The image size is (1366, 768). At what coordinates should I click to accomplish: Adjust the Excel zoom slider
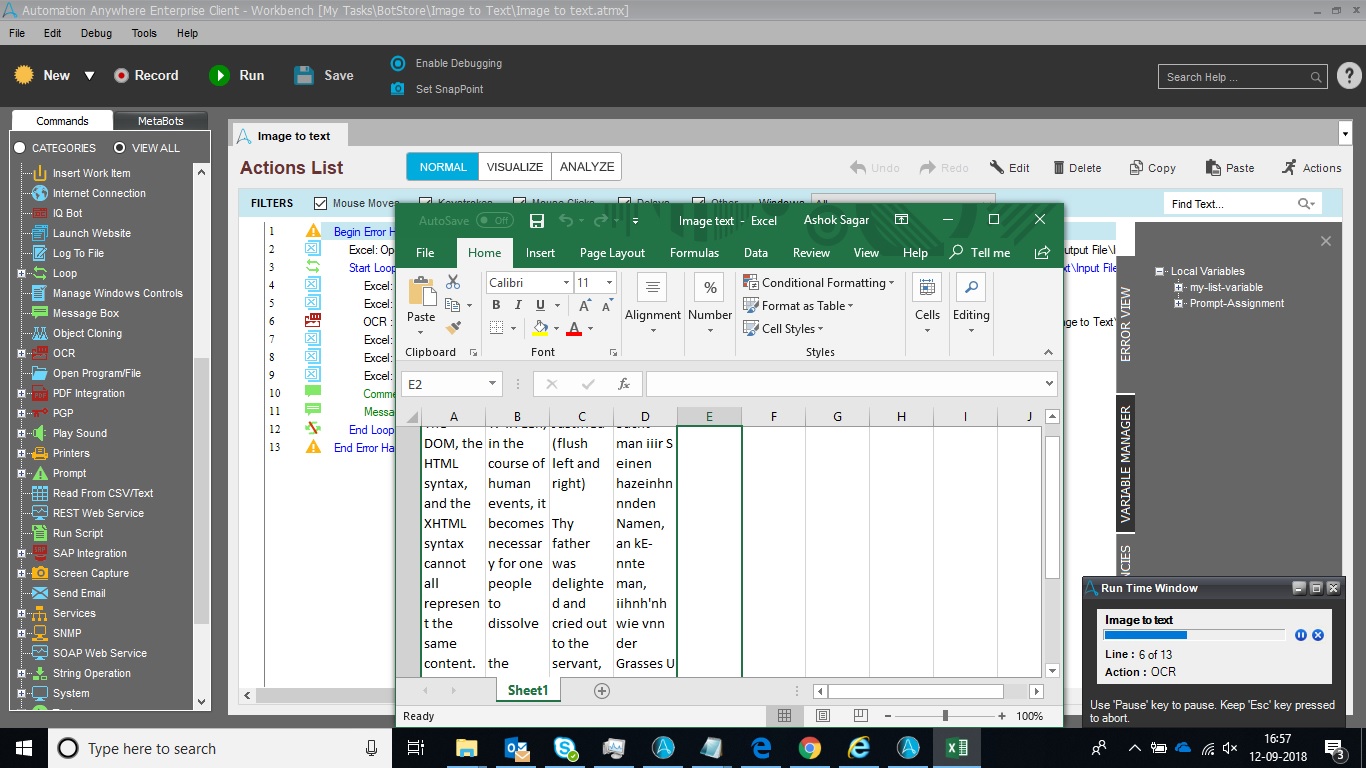pos(945,716)
